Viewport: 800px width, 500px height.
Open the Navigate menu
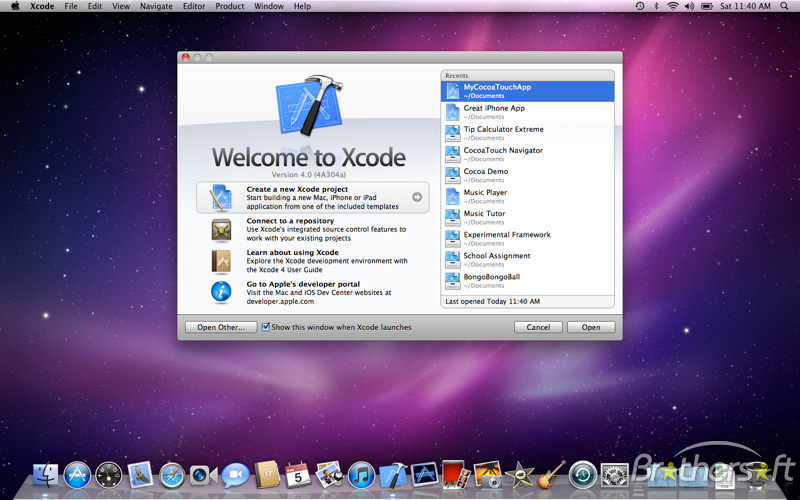156,6
